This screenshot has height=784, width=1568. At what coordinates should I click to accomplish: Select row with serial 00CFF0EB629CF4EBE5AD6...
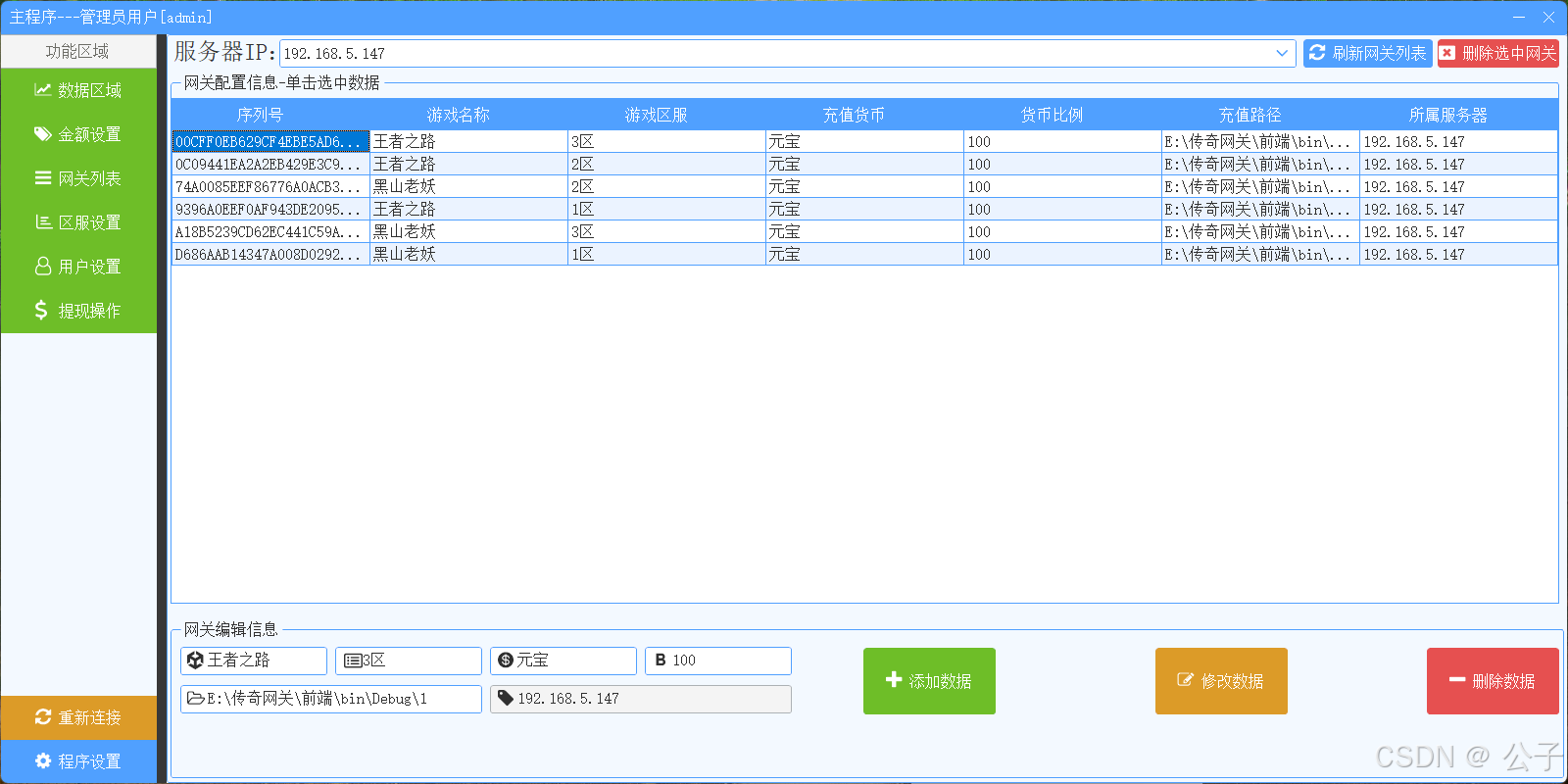tap(864, 142)
